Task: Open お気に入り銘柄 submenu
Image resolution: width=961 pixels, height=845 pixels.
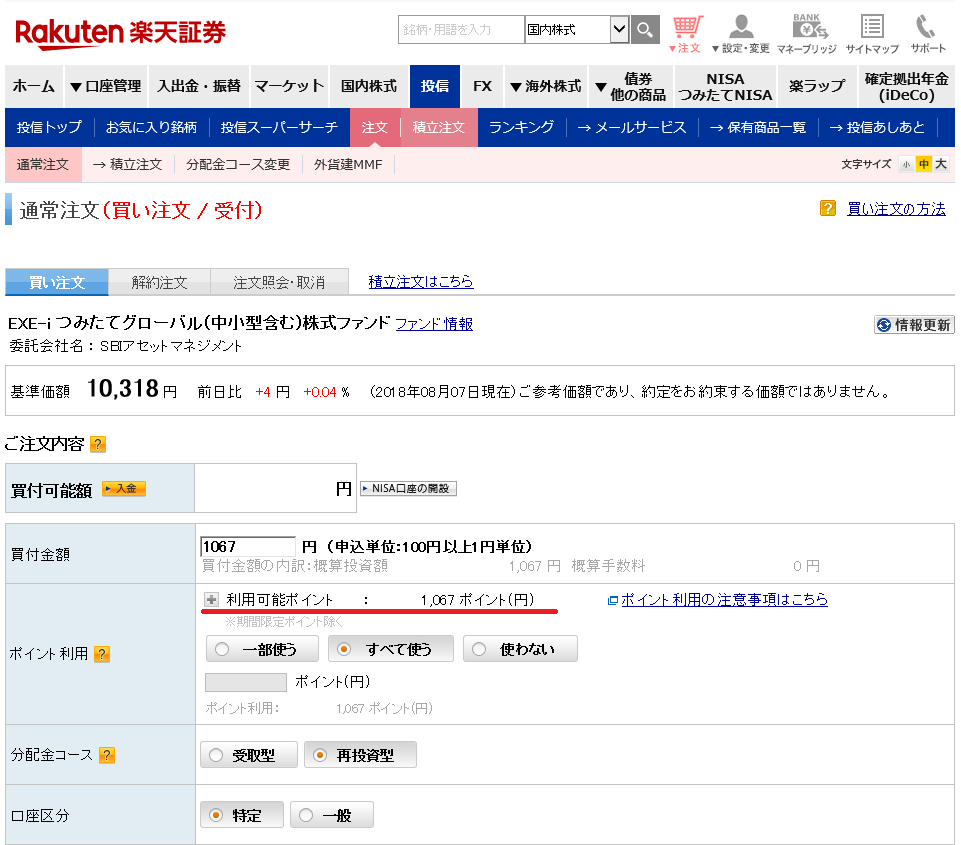Action: pos(151,127)
